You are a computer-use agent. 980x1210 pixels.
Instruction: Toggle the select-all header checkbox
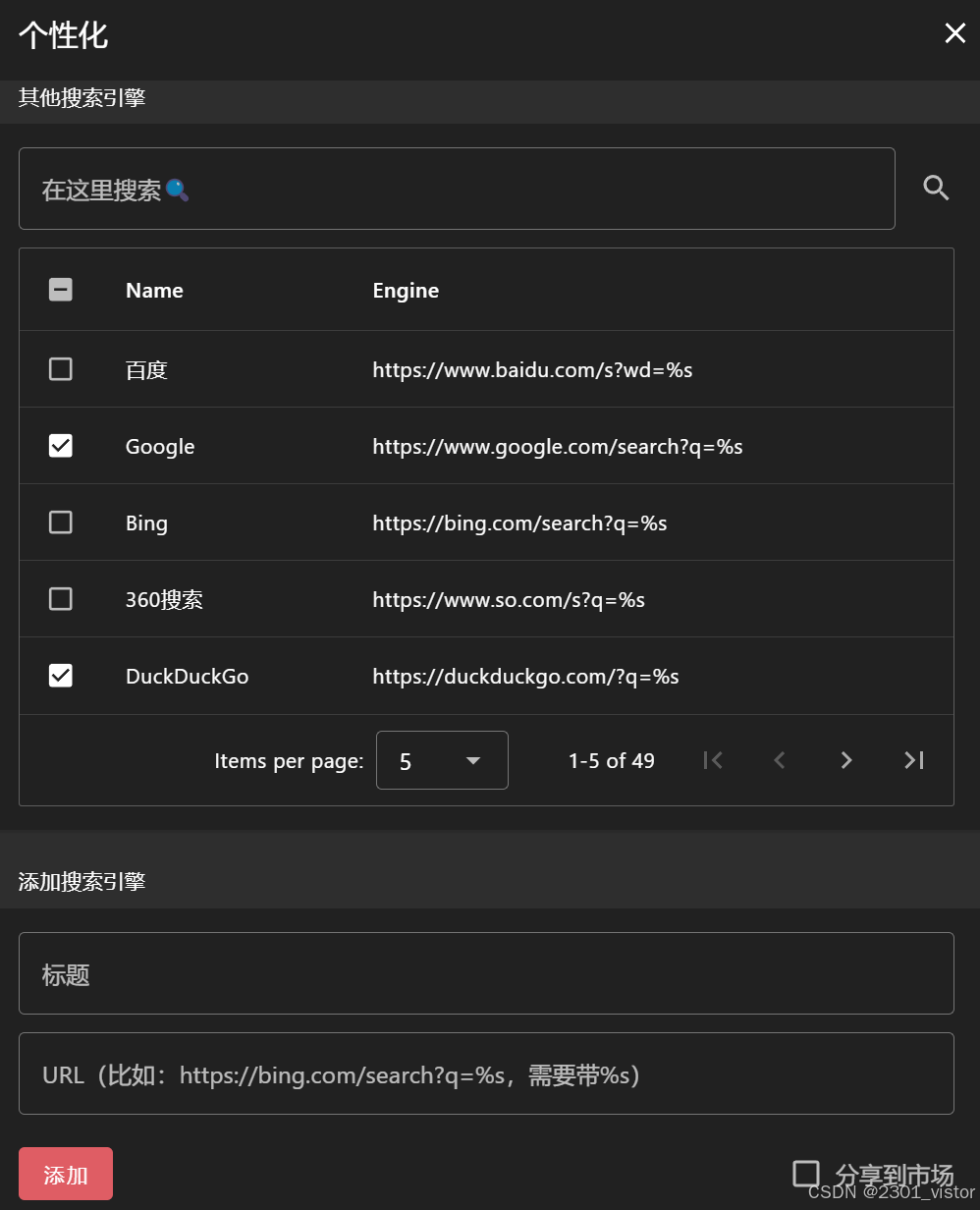pyautogui.click(x=61, y=290)
